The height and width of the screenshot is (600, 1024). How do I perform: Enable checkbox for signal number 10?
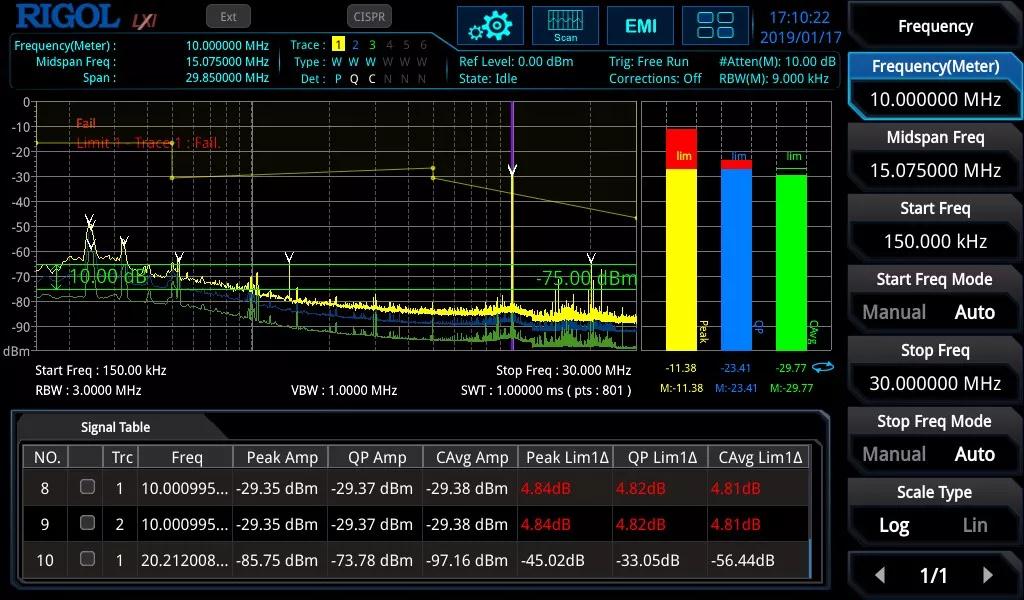click(x=88, y=559)
